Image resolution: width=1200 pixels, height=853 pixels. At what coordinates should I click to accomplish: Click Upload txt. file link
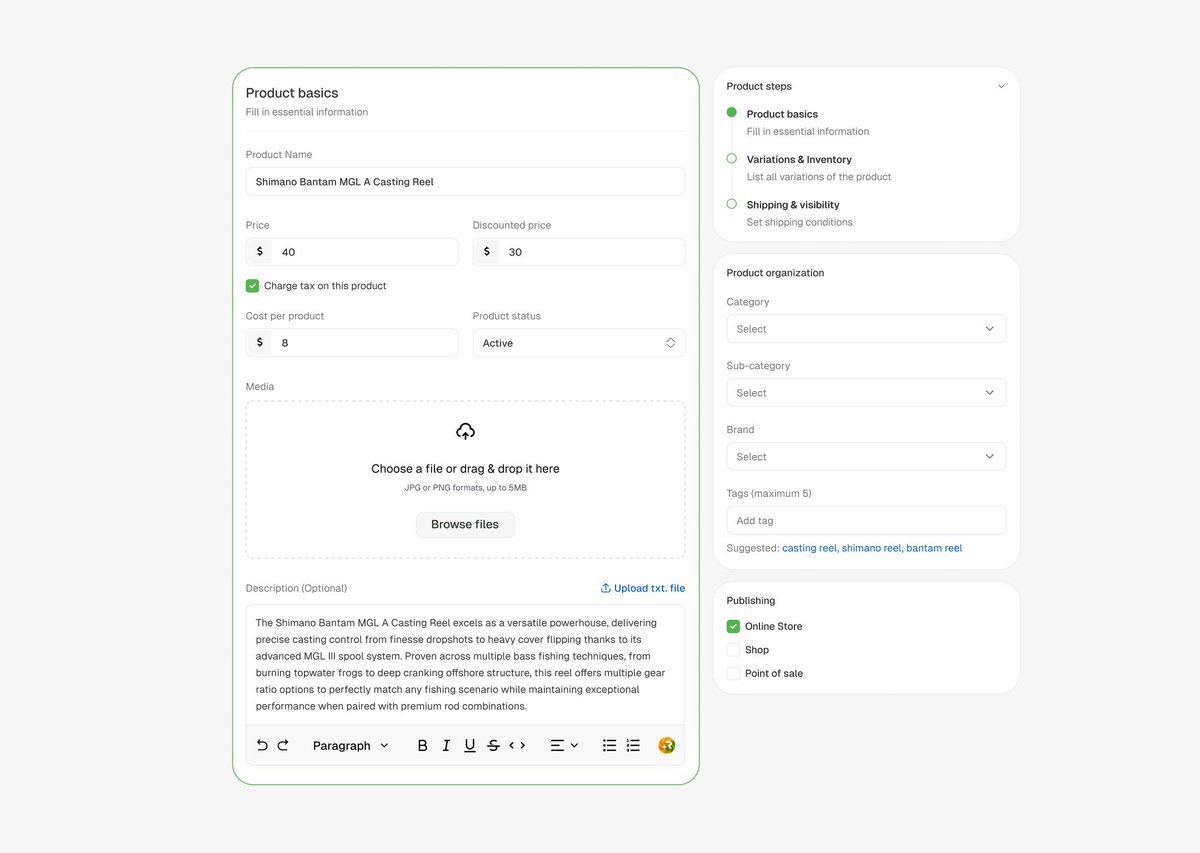pos(643,588)
